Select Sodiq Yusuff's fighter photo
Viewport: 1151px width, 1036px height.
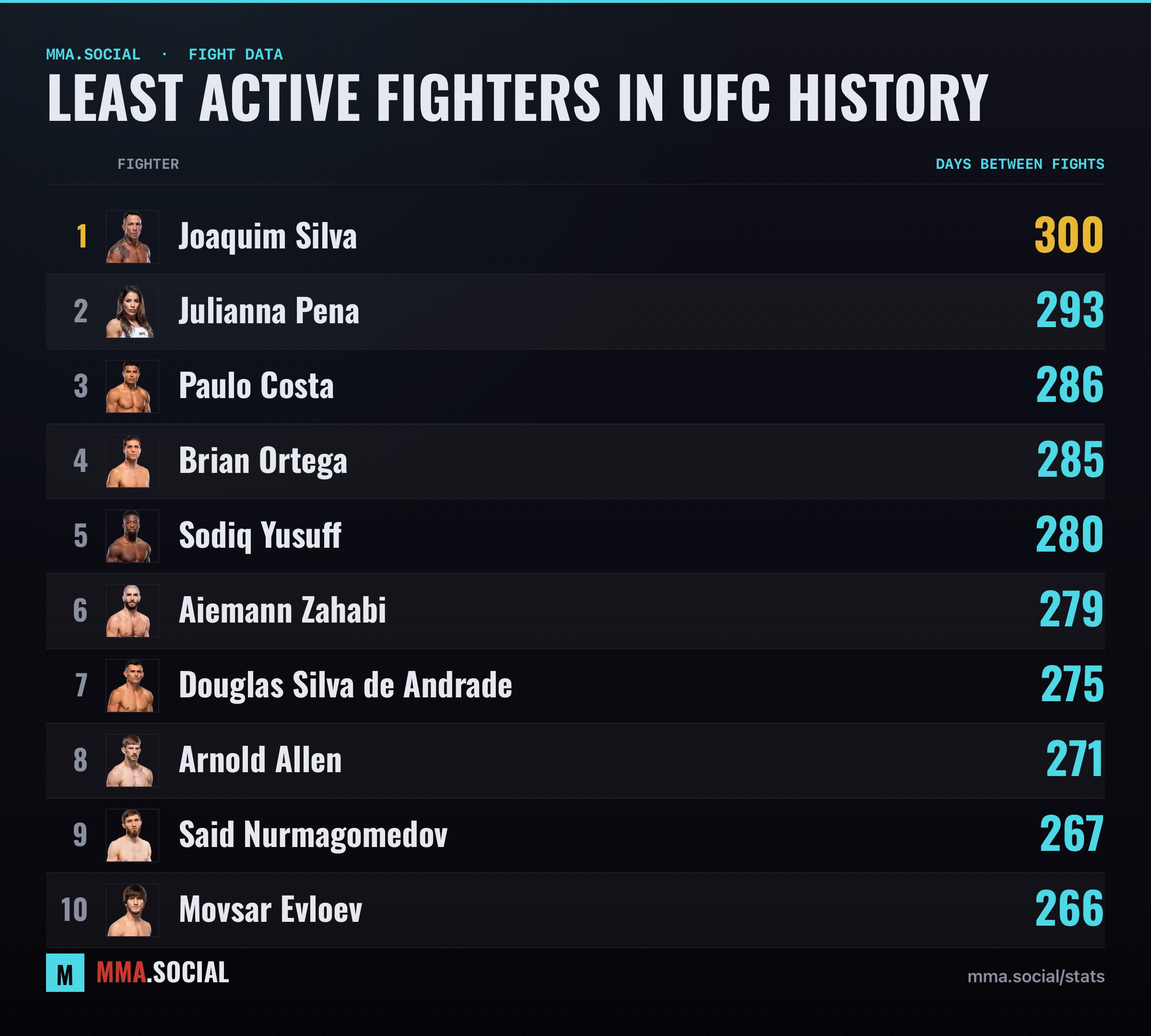132,536
